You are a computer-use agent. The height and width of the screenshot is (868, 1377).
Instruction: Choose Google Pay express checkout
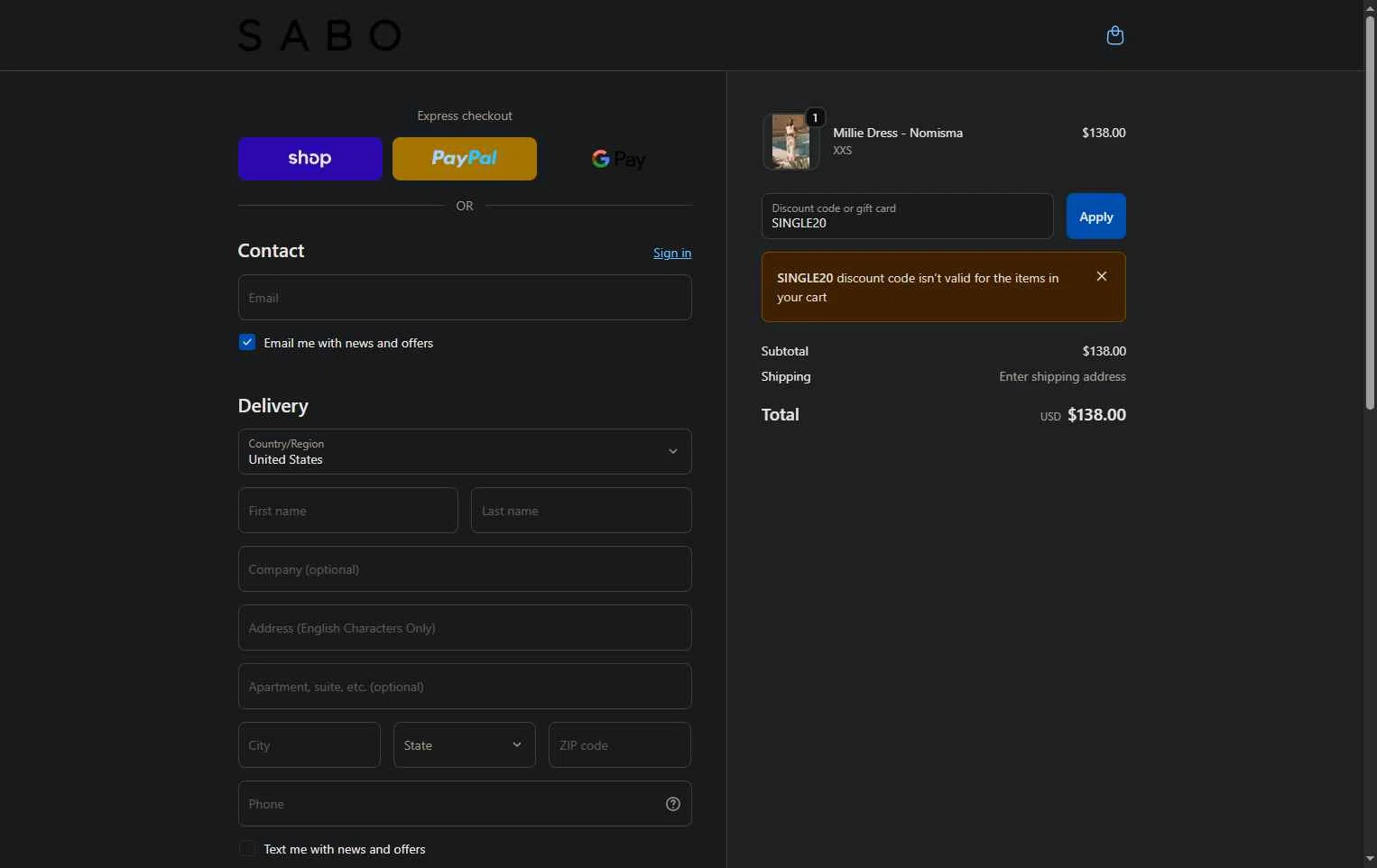[x=619, y=159]
